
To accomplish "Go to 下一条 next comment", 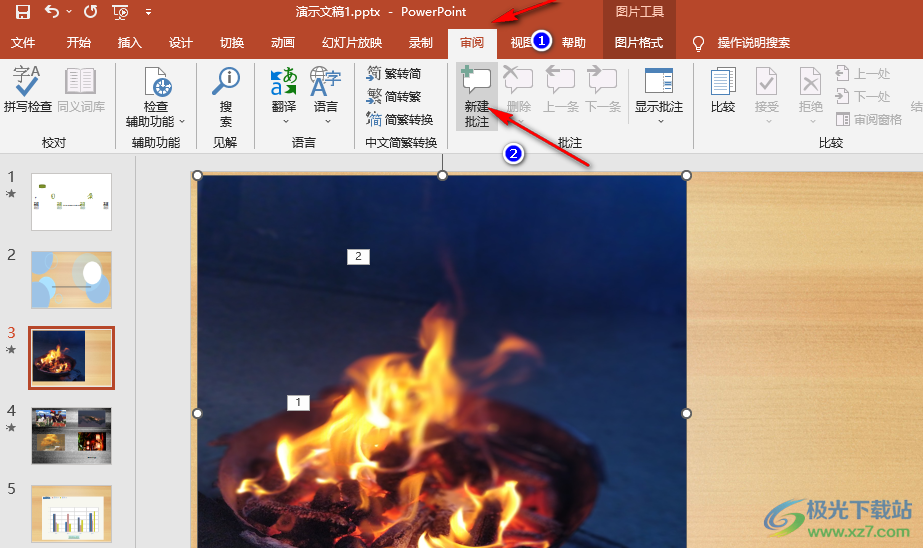I will click(603, 89).
